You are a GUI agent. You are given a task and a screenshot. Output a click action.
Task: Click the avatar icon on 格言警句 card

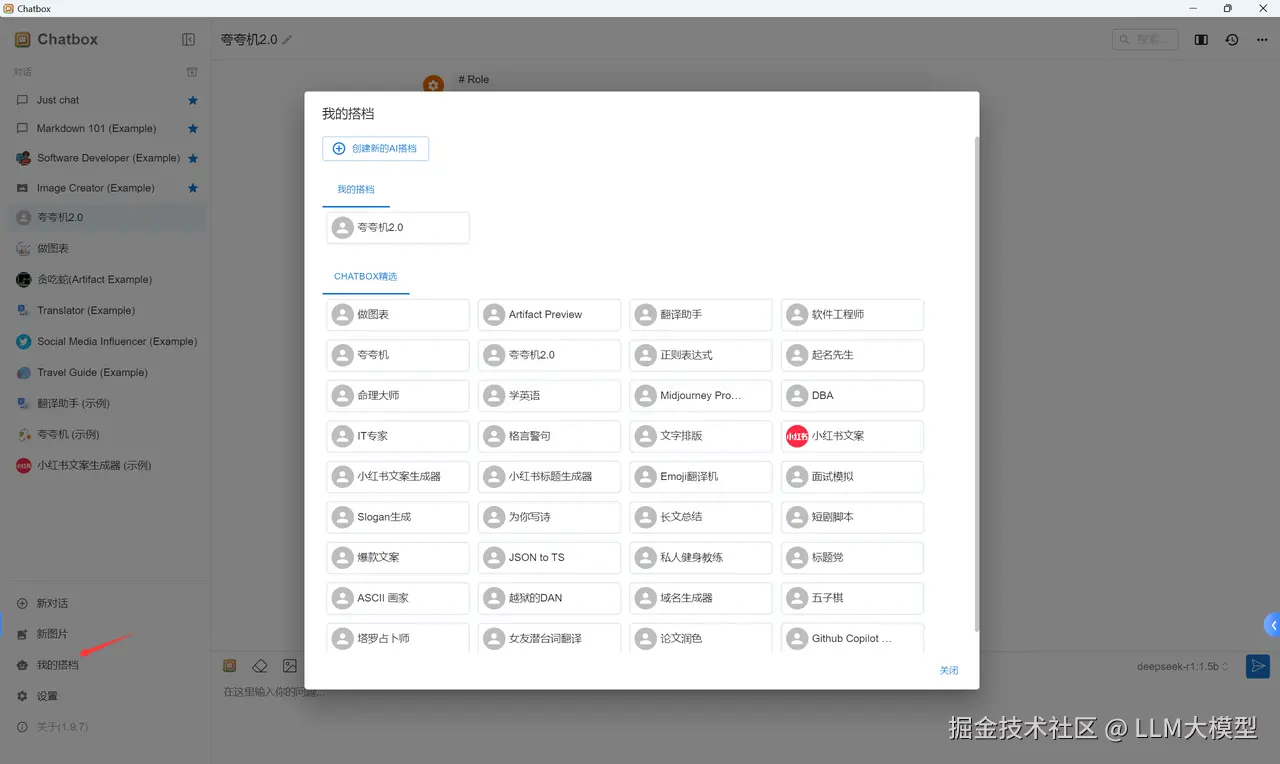(494, 436)
